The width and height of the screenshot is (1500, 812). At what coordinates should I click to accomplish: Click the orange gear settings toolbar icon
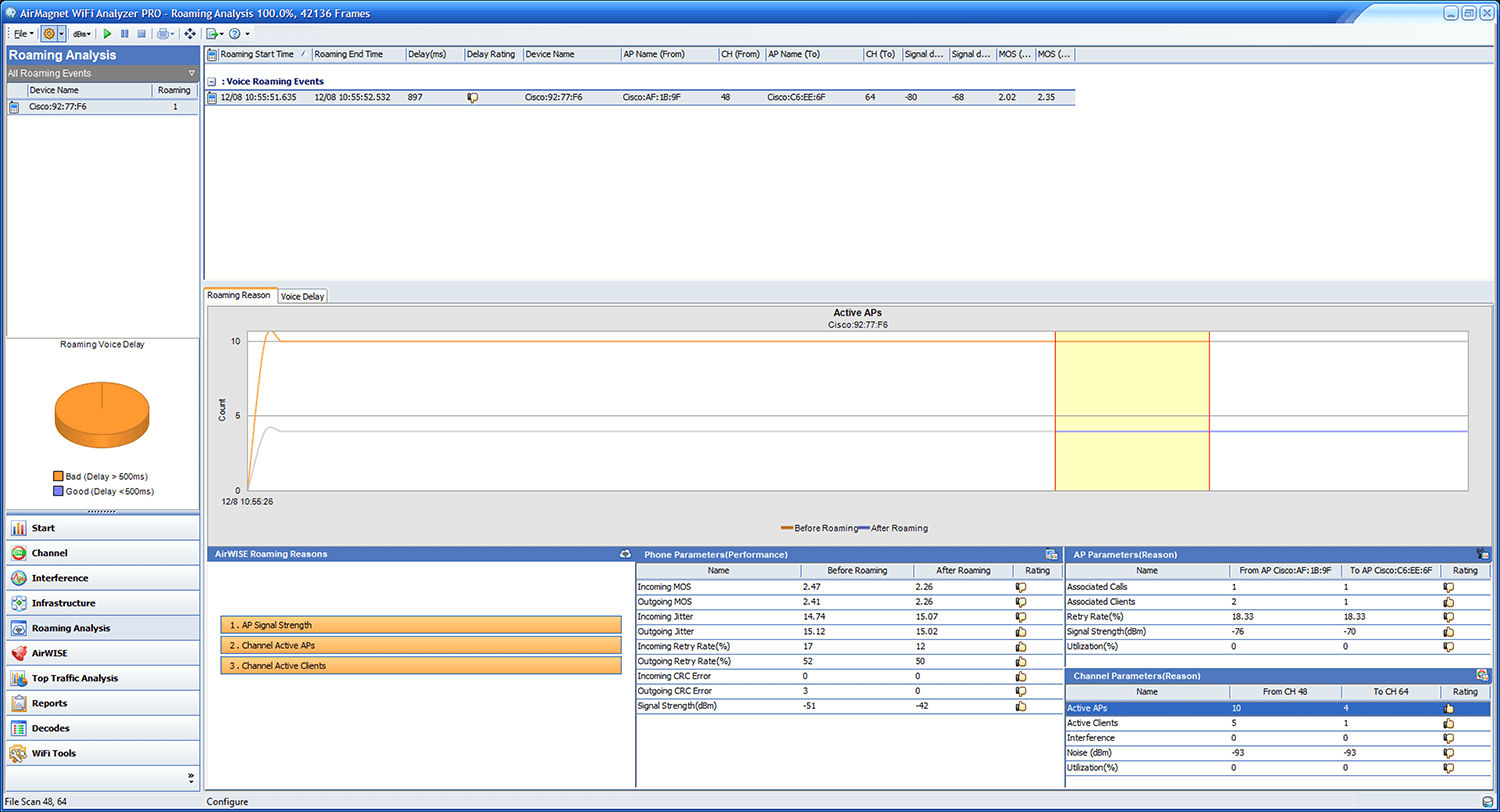click(48, 34)
